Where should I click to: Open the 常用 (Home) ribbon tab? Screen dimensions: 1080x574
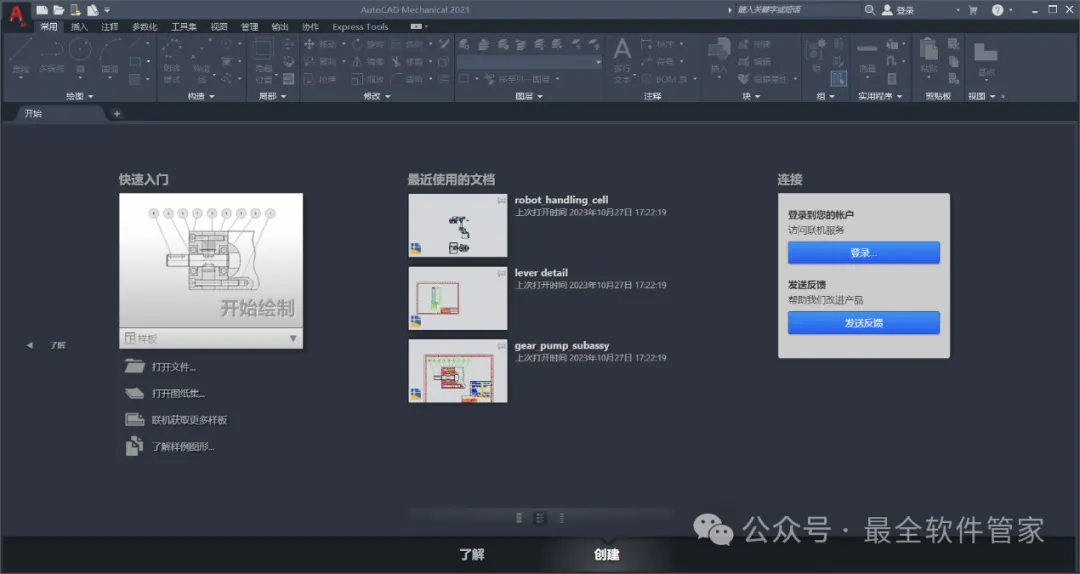tap(49, 27)
